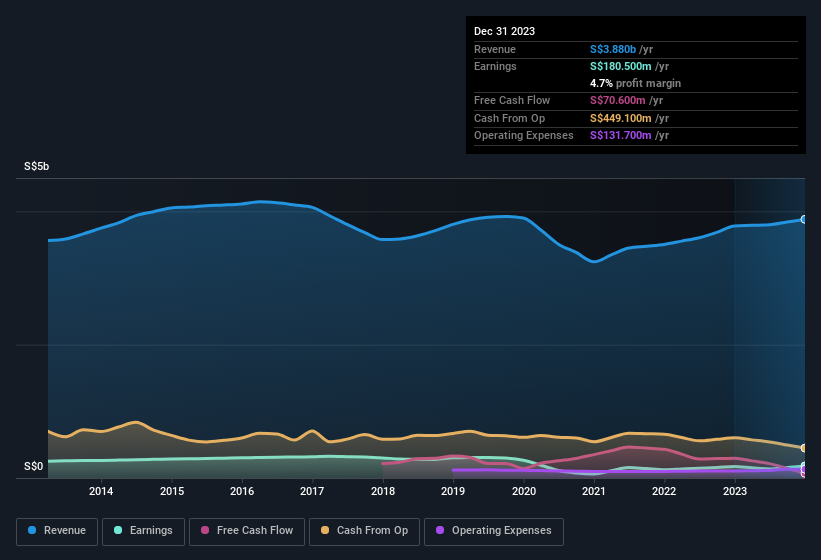821x560 pixels.
Task: Toggle Operating Expenses legend item
Action: (493, 531)
